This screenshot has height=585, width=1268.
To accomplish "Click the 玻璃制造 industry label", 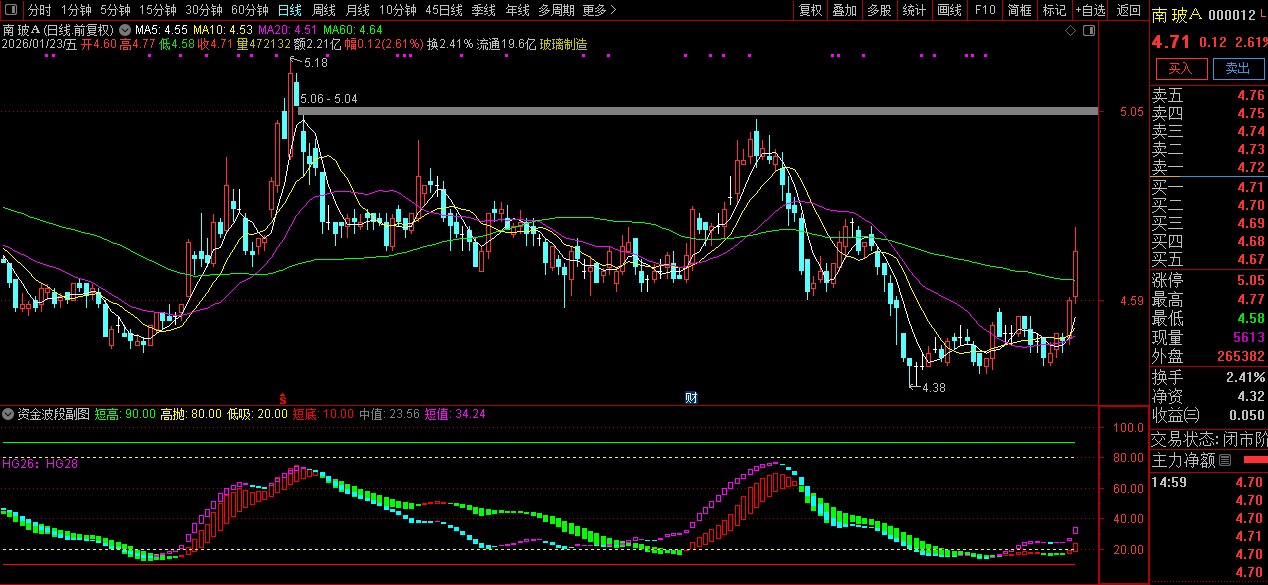I will click(563, 45).
